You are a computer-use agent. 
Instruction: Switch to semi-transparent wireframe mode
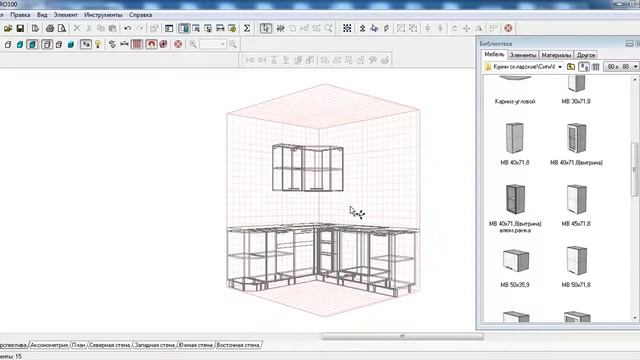(x=59, y=44)
